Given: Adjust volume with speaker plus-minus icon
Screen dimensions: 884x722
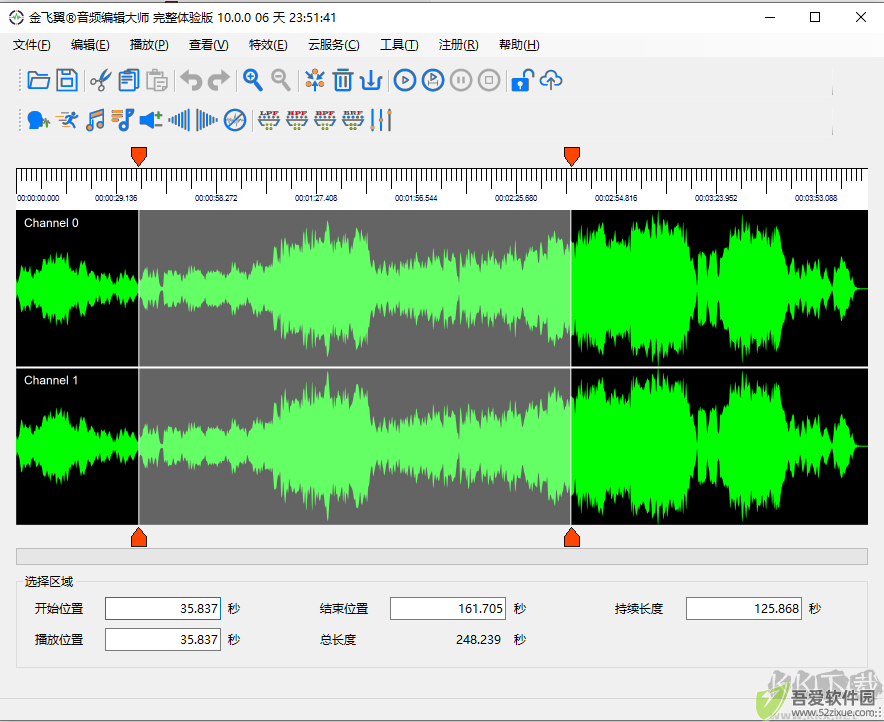Looking at the screenshot, I should [151, 120].
